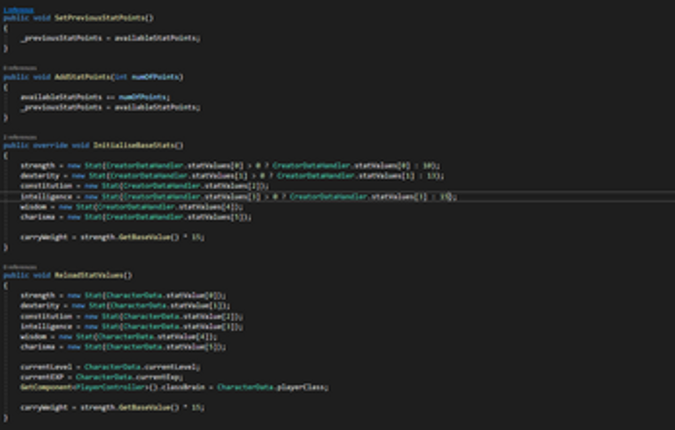Click 'charisma' assignment using CreatorDataHandler
Viewport: 675px width, 430px height.
pos(136,217)
